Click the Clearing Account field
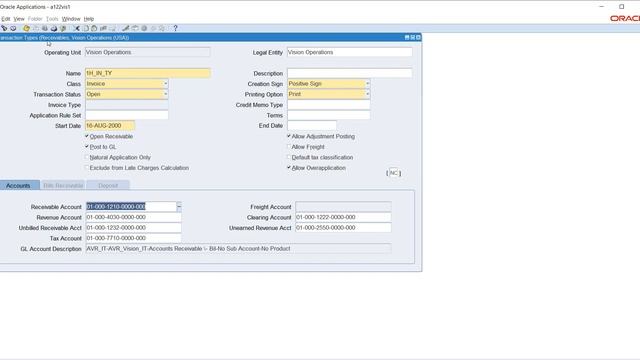Viewport: 640px width, 360px height. point(343,217)
